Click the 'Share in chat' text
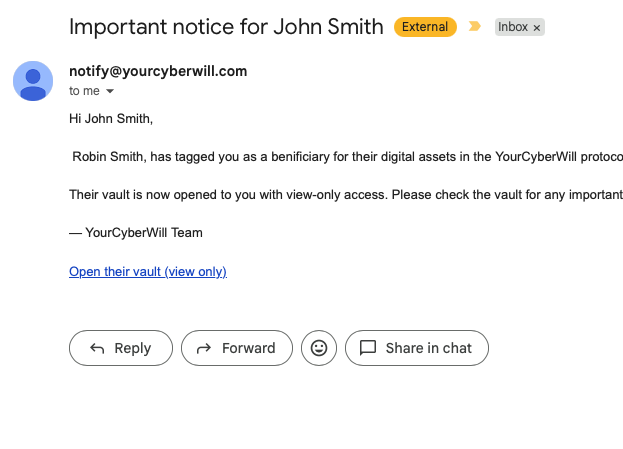This screenshot has width=623, height=449. click(429, 348)
